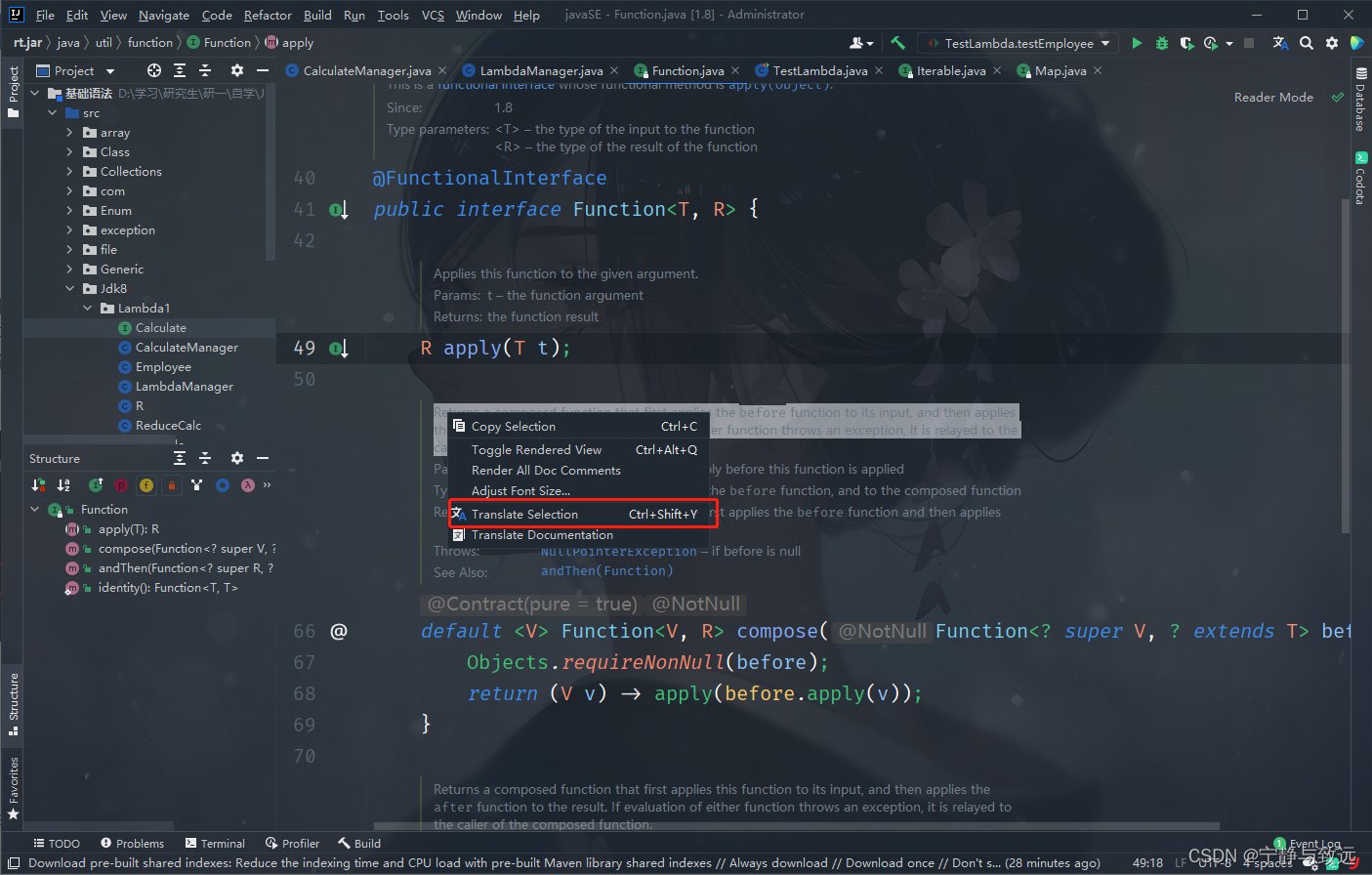Toggle Show Anonymous Classes blue circle icon
This screenshot has width=1372, height=875.
coord(223,485)
